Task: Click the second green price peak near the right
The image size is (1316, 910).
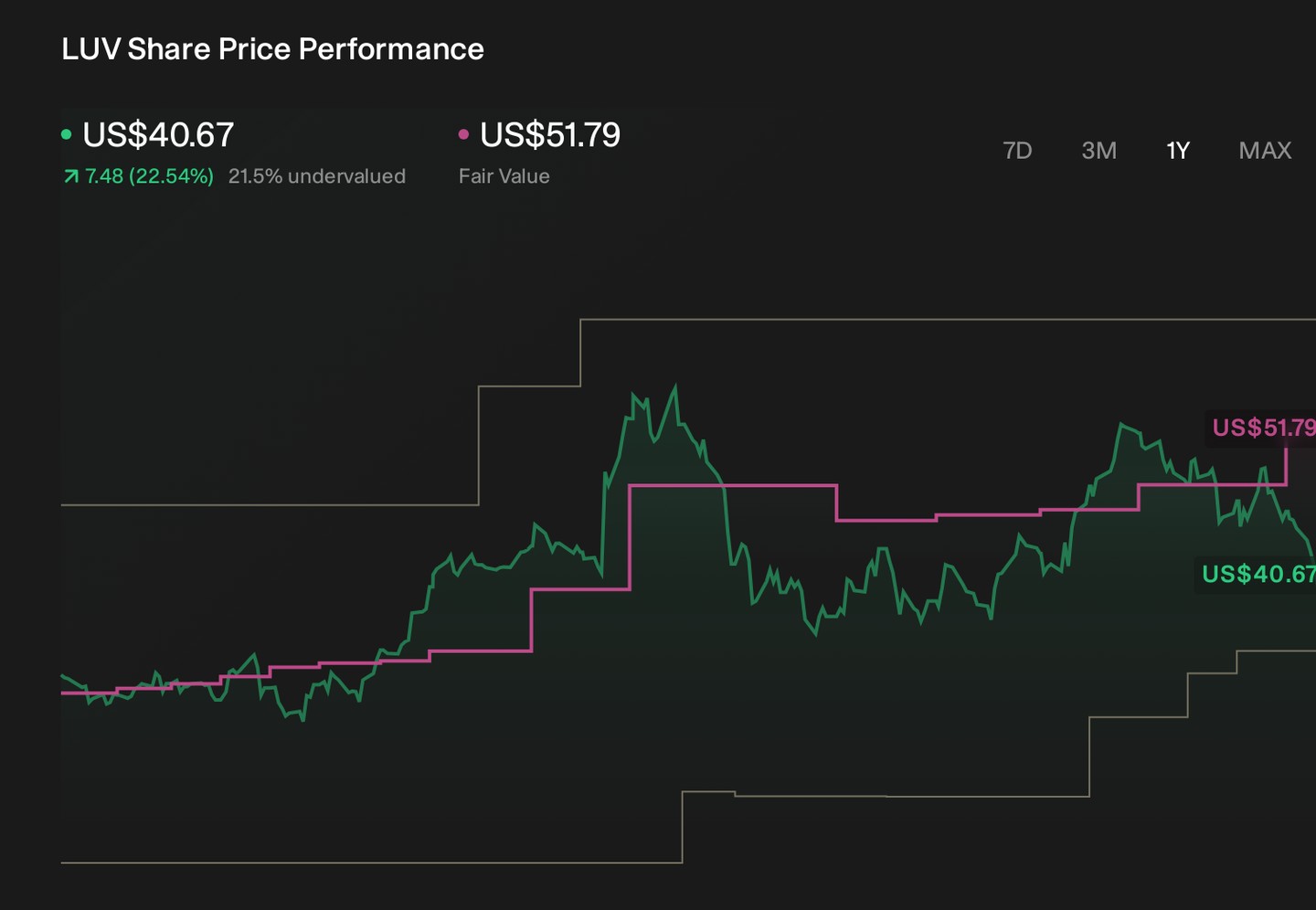Action: click(x=1121, y=425)
